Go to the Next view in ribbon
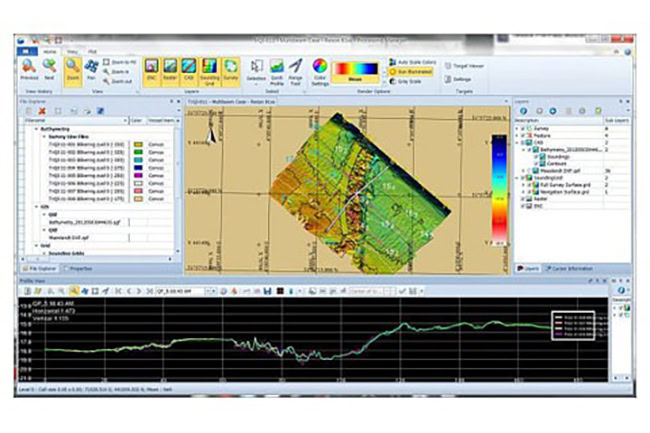The width and height of the screenshot is (650, 433). click(49, 69)
